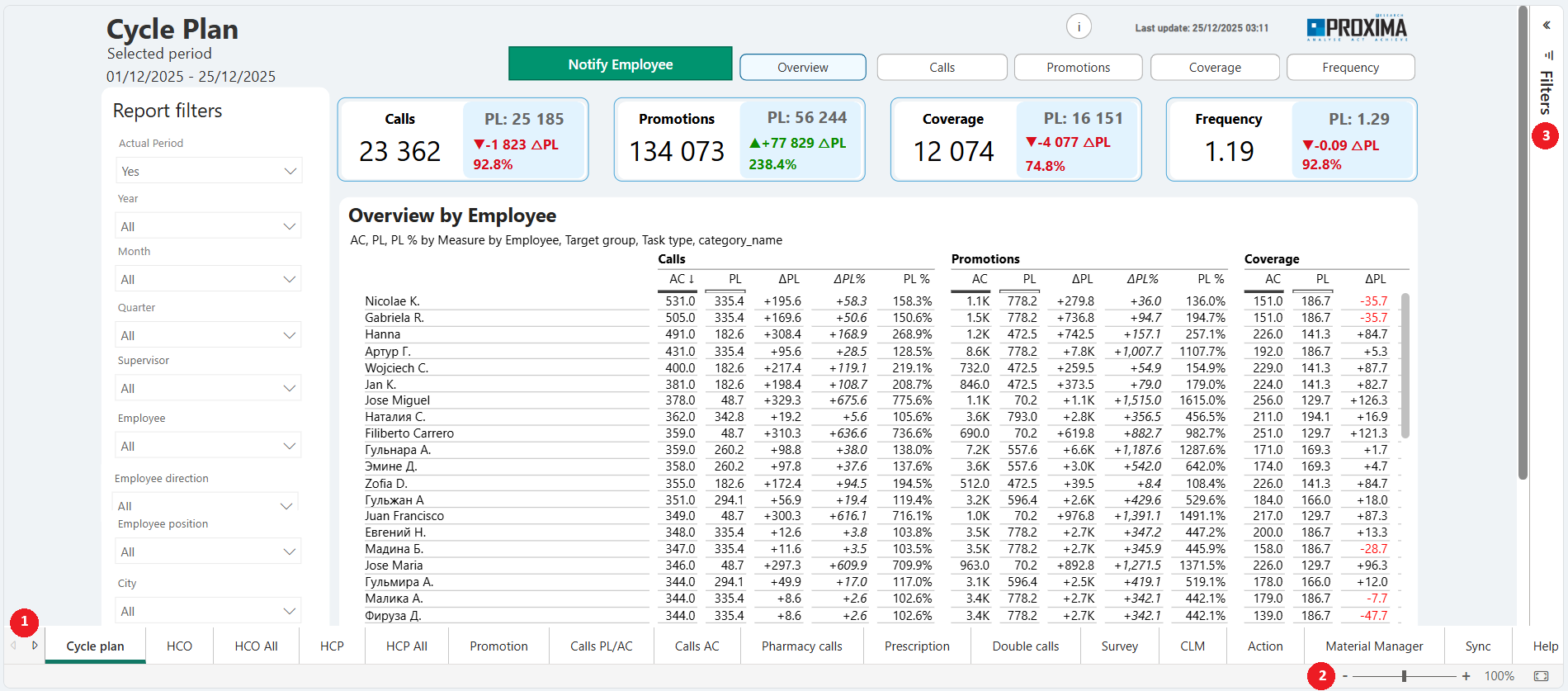Open the Month filter dropdown

tap(209, 279)
